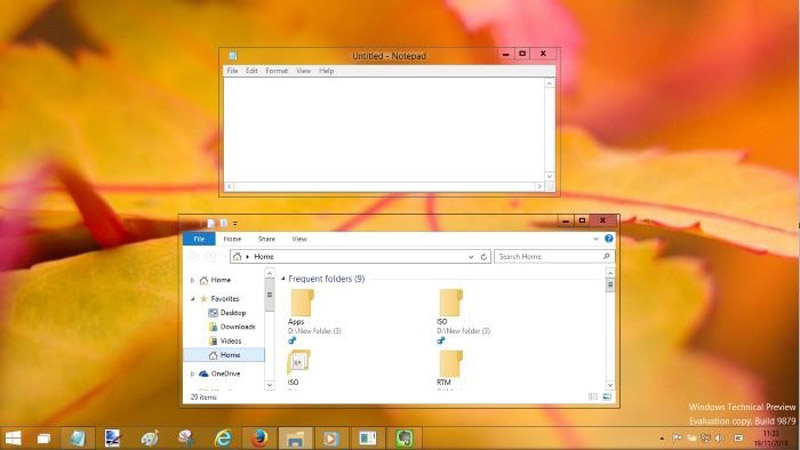Open the media player taskbar icon
Screen dimensions: 800x450
click(331, 438)
